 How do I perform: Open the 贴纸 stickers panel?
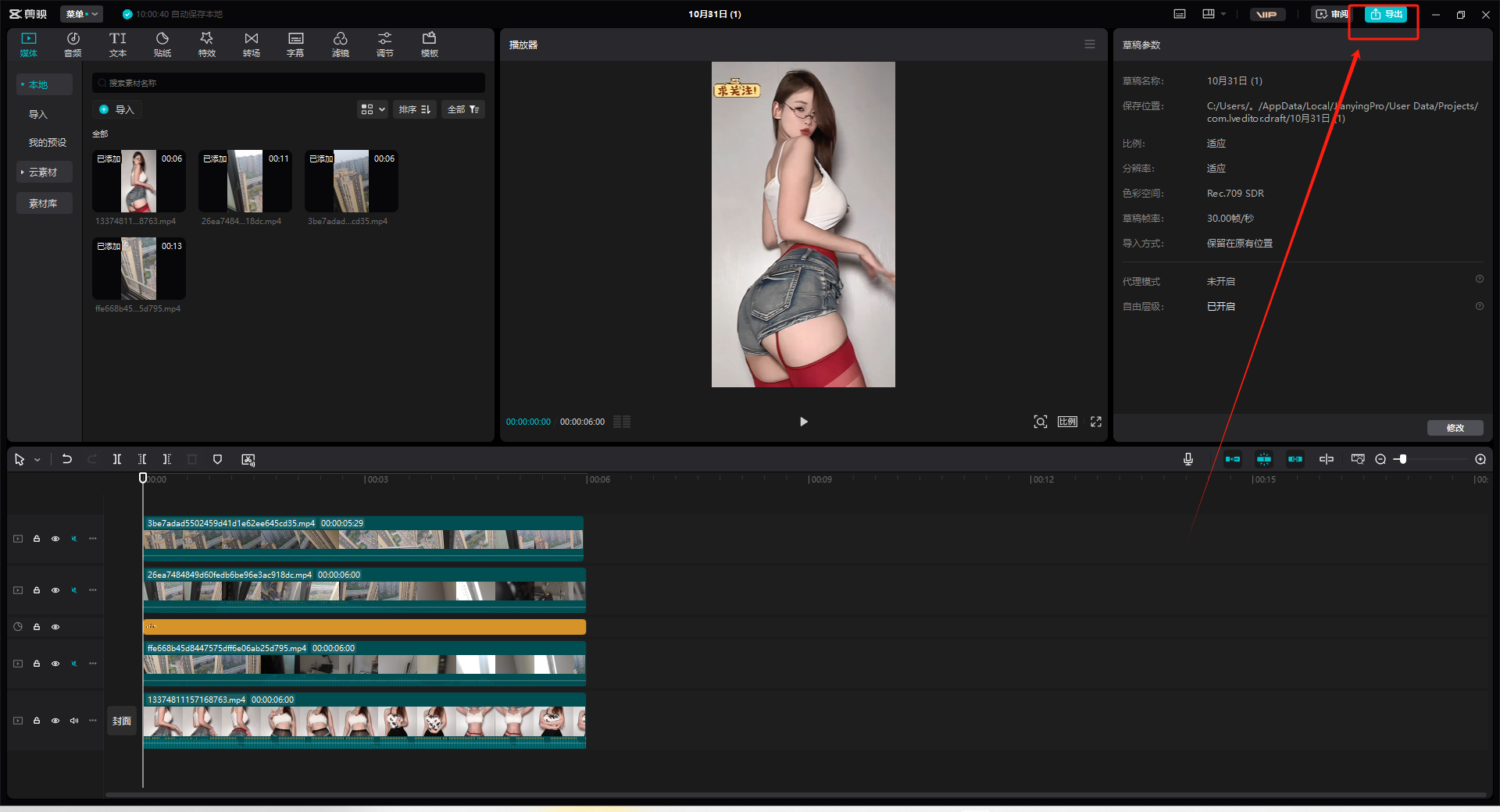pos(162,45)
